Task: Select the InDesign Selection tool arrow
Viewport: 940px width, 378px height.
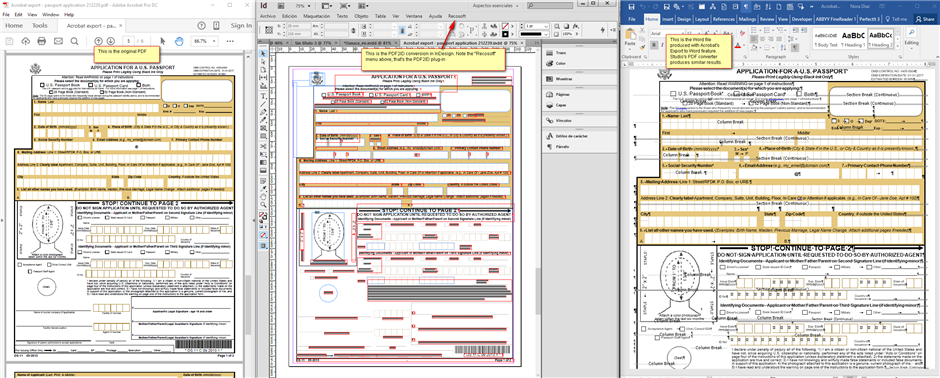Action: point(263,54)
